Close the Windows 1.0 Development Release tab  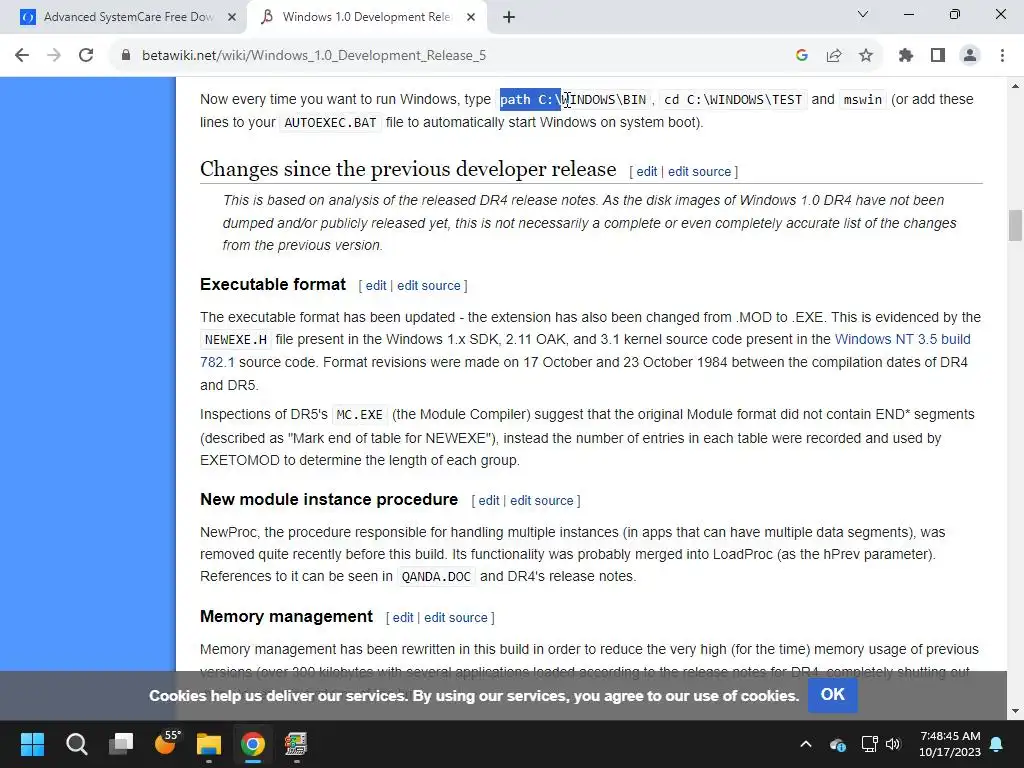[x=471, y=18]
